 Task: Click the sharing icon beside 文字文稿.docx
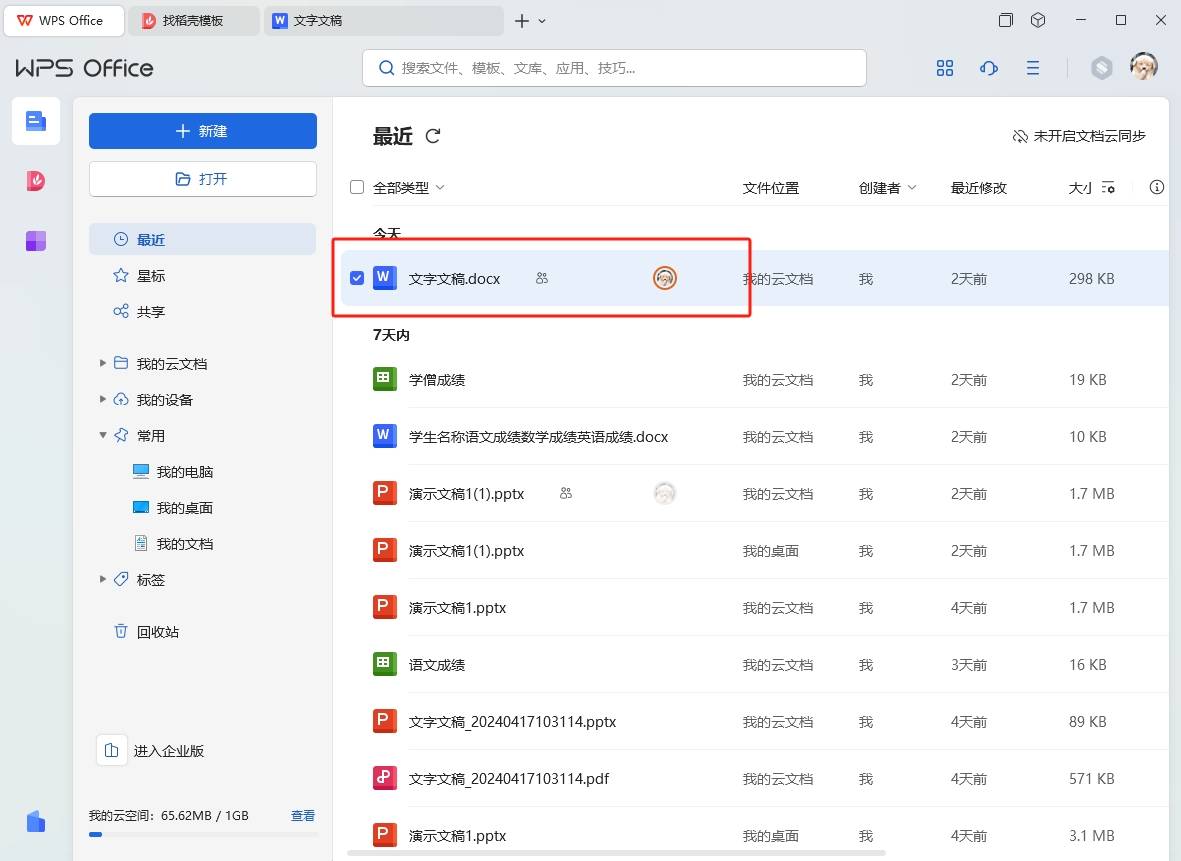pyautogui.click(x=541, y=279)
